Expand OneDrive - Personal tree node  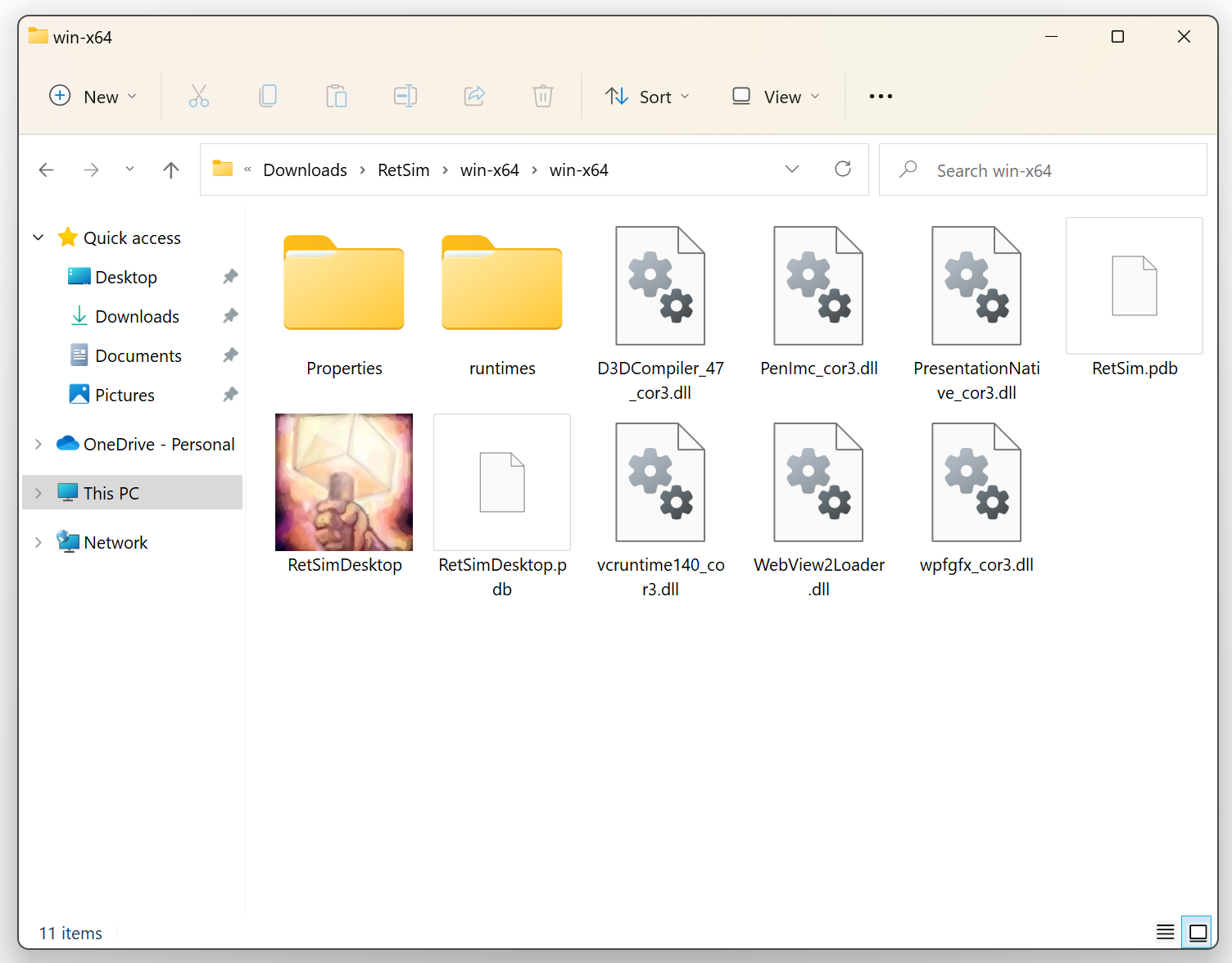tap(38, 444)
